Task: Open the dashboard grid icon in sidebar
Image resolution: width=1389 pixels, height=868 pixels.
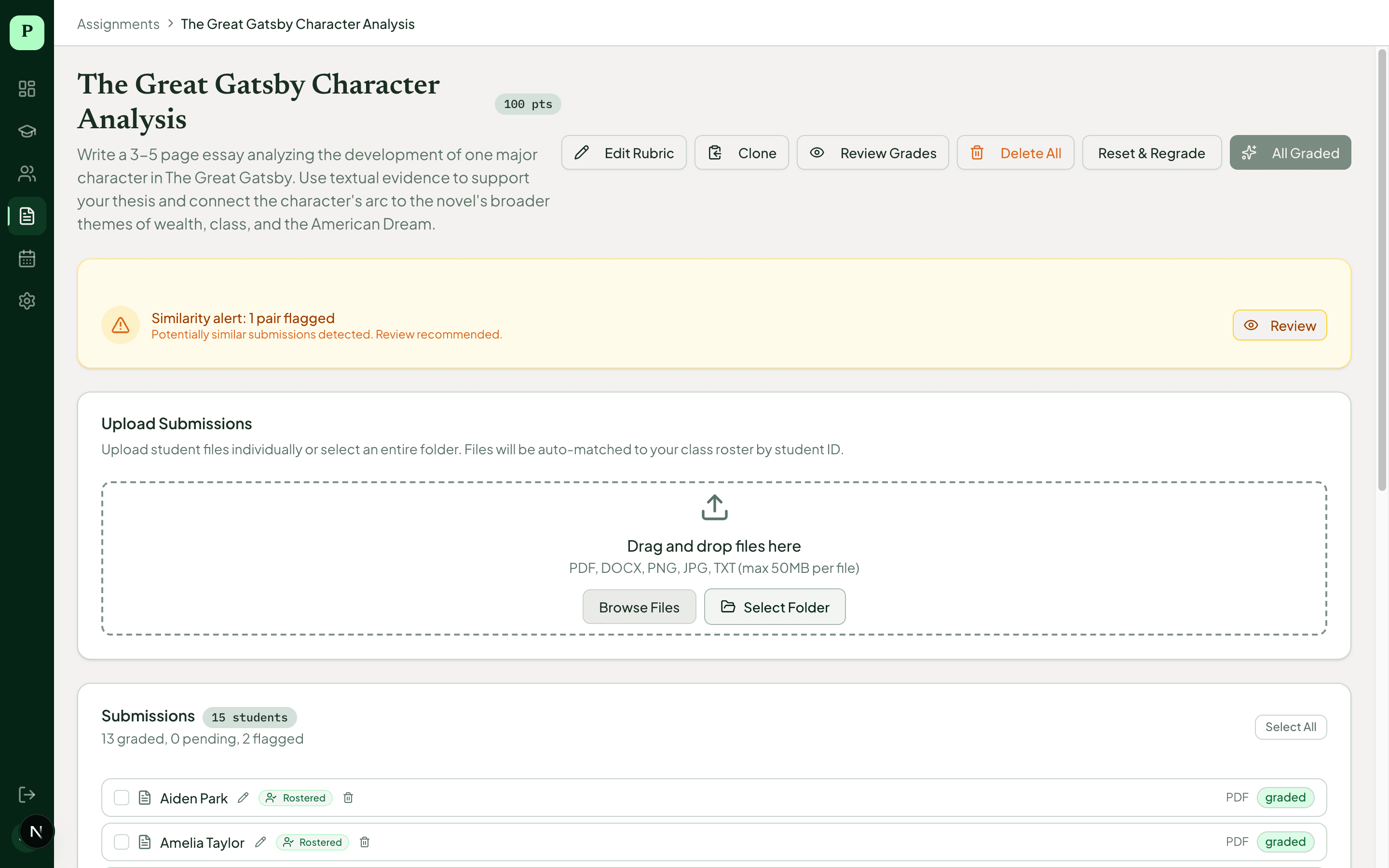Action: tap(27, 88)
